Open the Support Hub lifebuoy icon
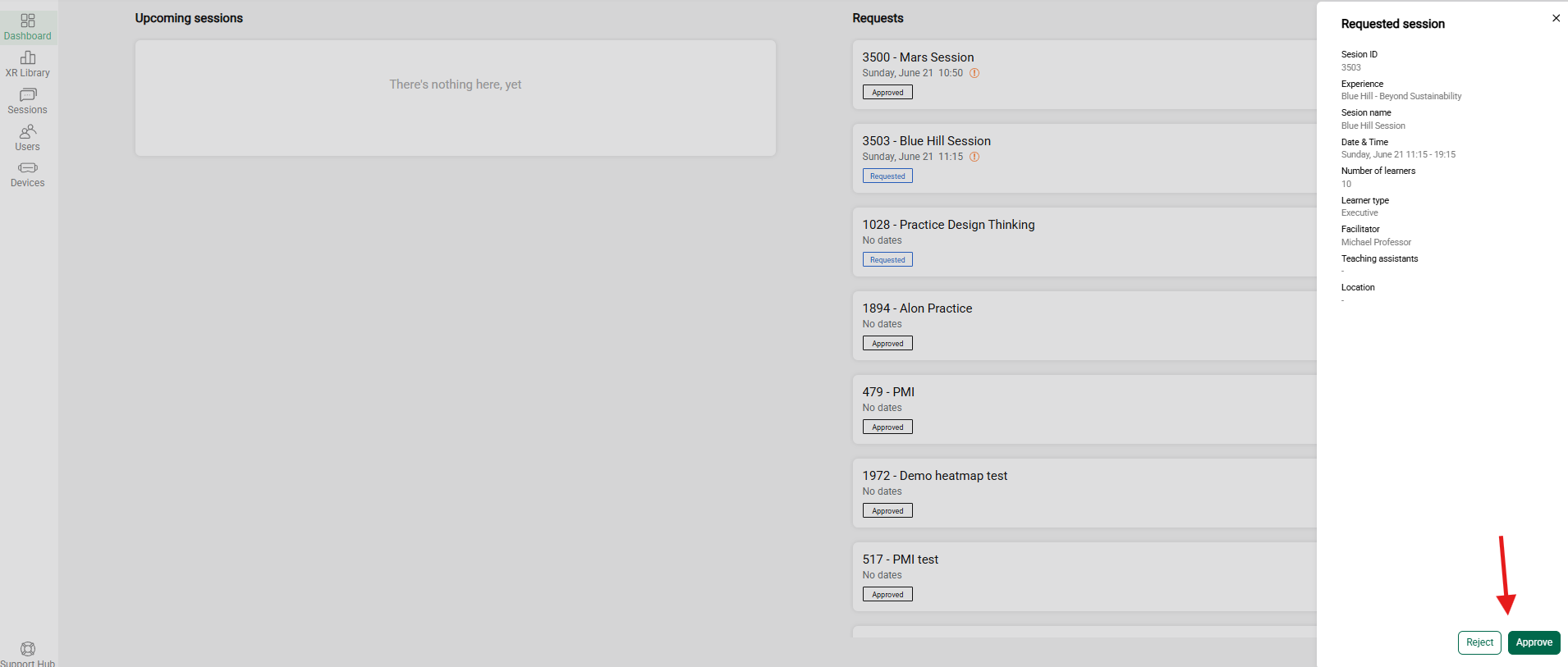1568x667 pixels. point(28,649)
